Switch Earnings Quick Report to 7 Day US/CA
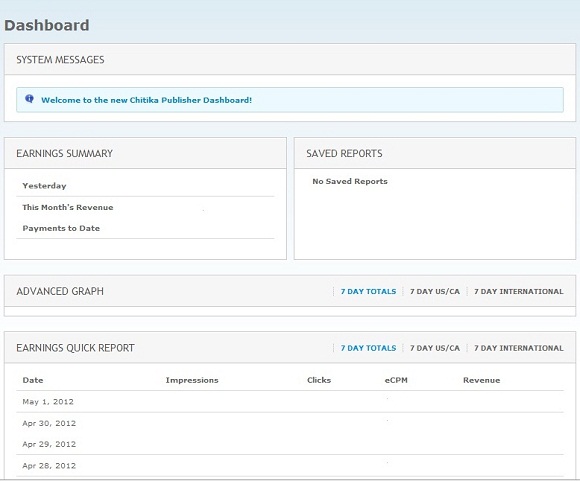This screenshot has width=580, height=481. [x=435, y=348]
